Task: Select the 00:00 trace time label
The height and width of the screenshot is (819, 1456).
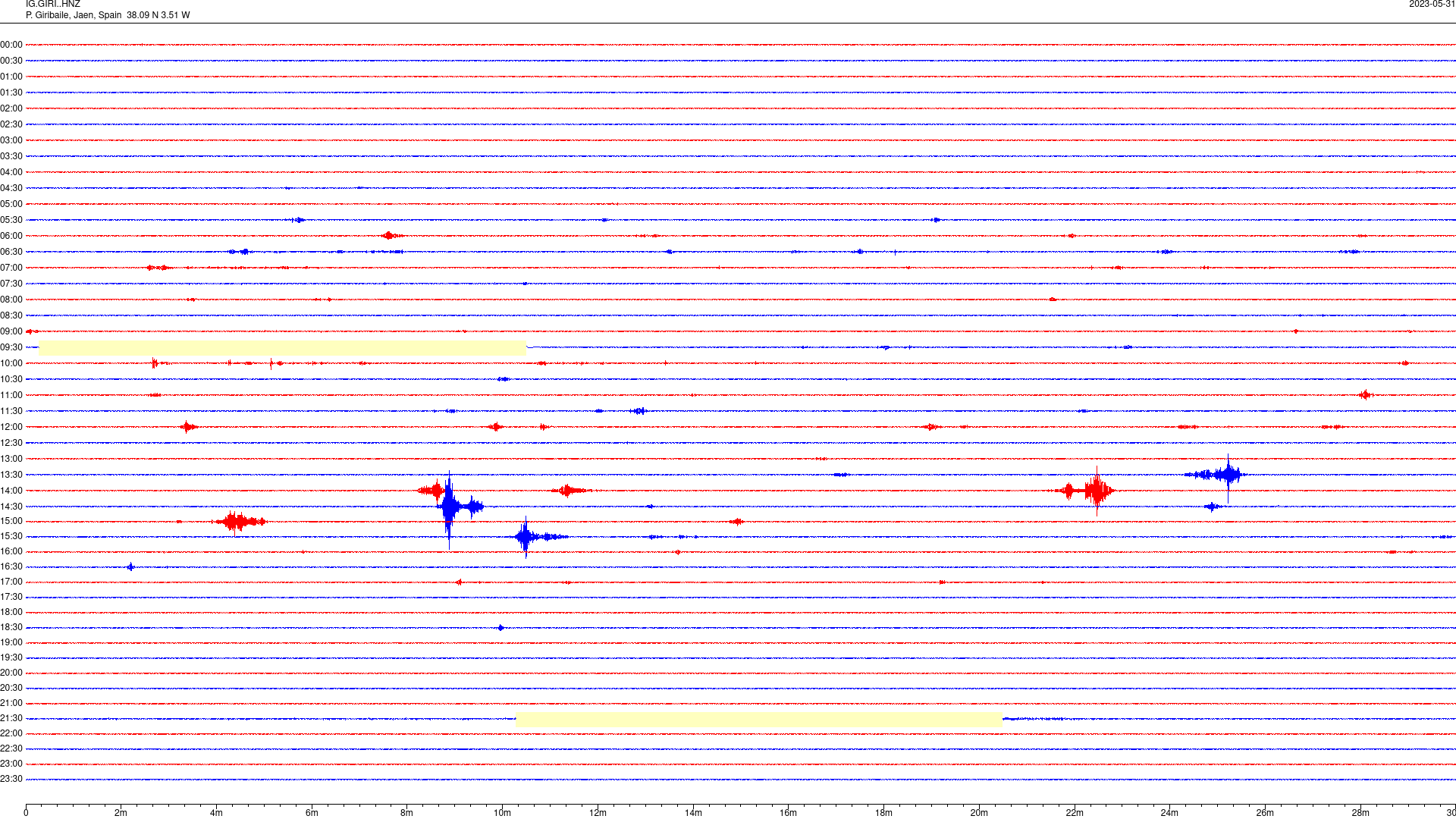Action: 11,45
